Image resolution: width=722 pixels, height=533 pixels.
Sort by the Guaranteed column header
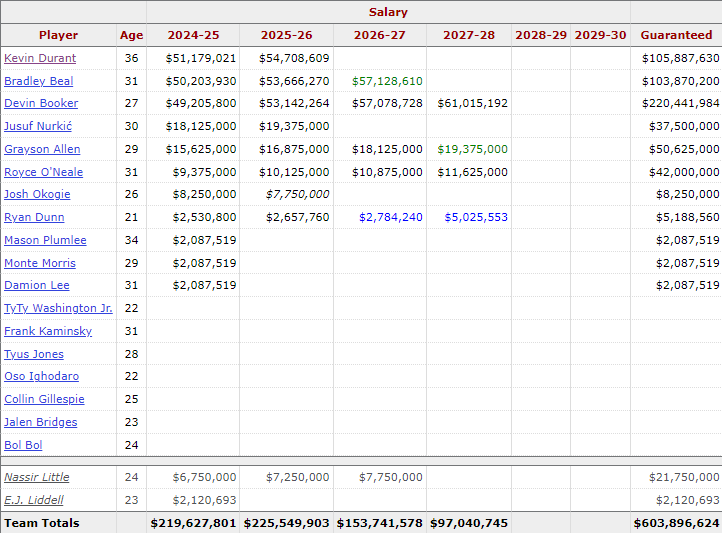(676, 35)
